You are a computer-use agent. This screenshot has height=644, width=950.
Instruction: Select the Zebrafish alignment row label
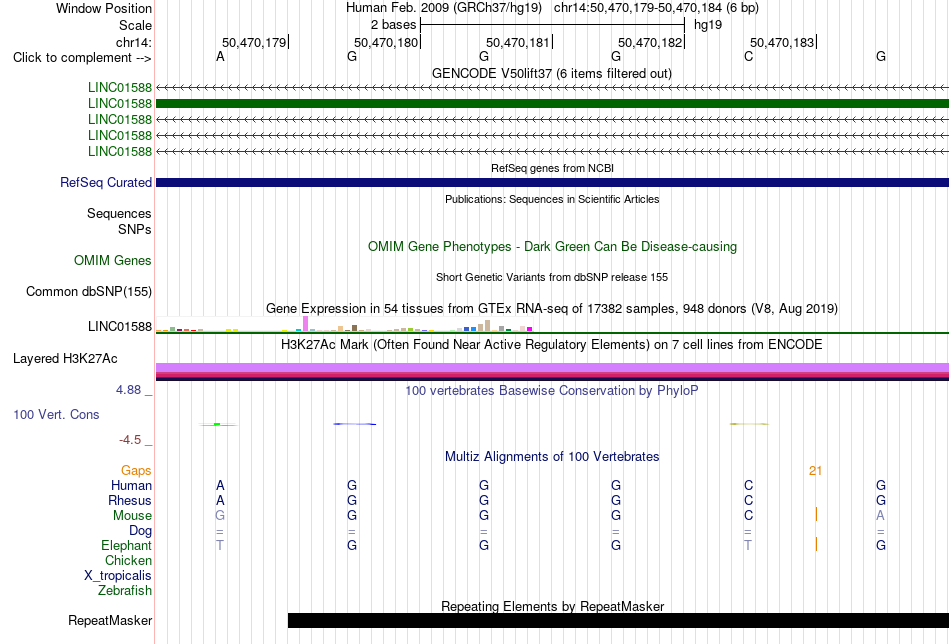pos(125,590)
